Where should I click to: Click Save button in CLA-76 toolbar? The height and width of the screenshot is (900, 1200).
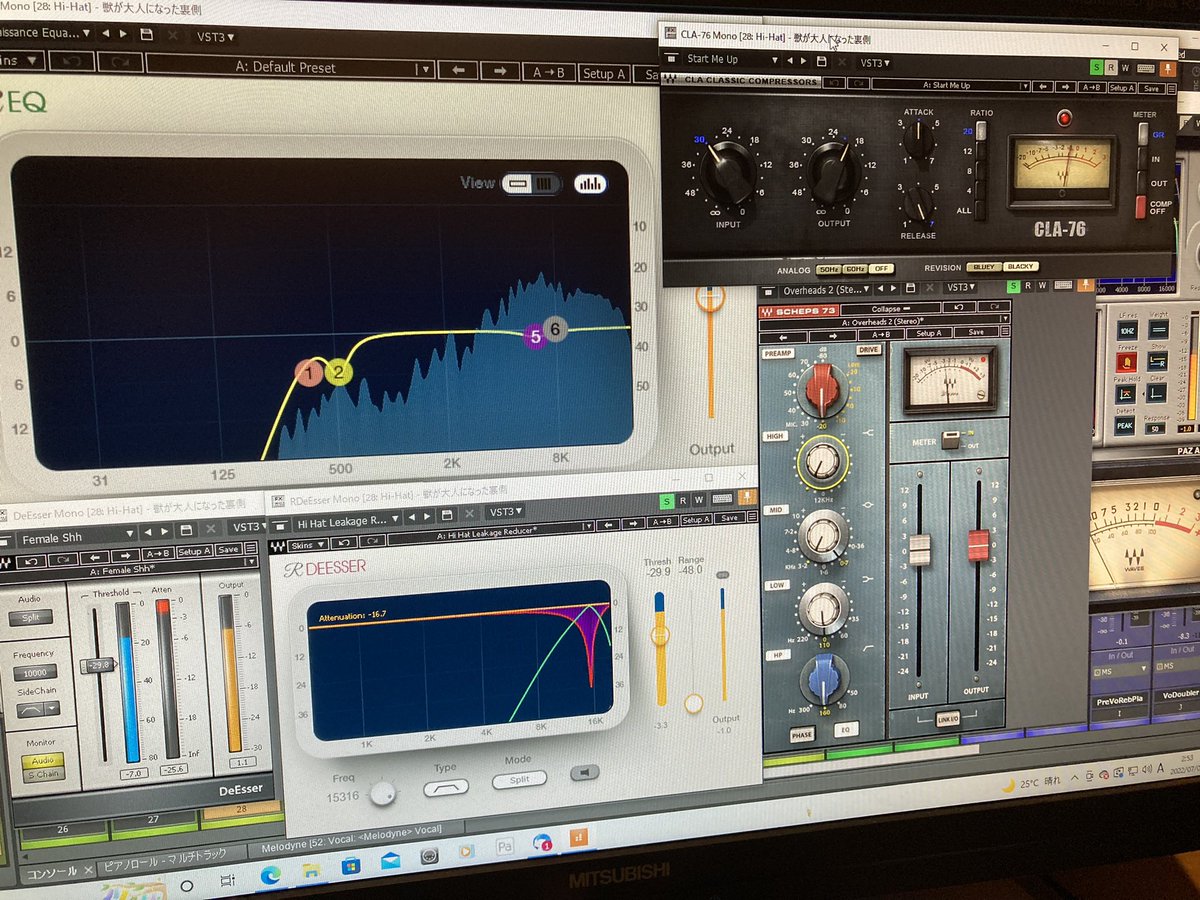(x=1151, y=88)
